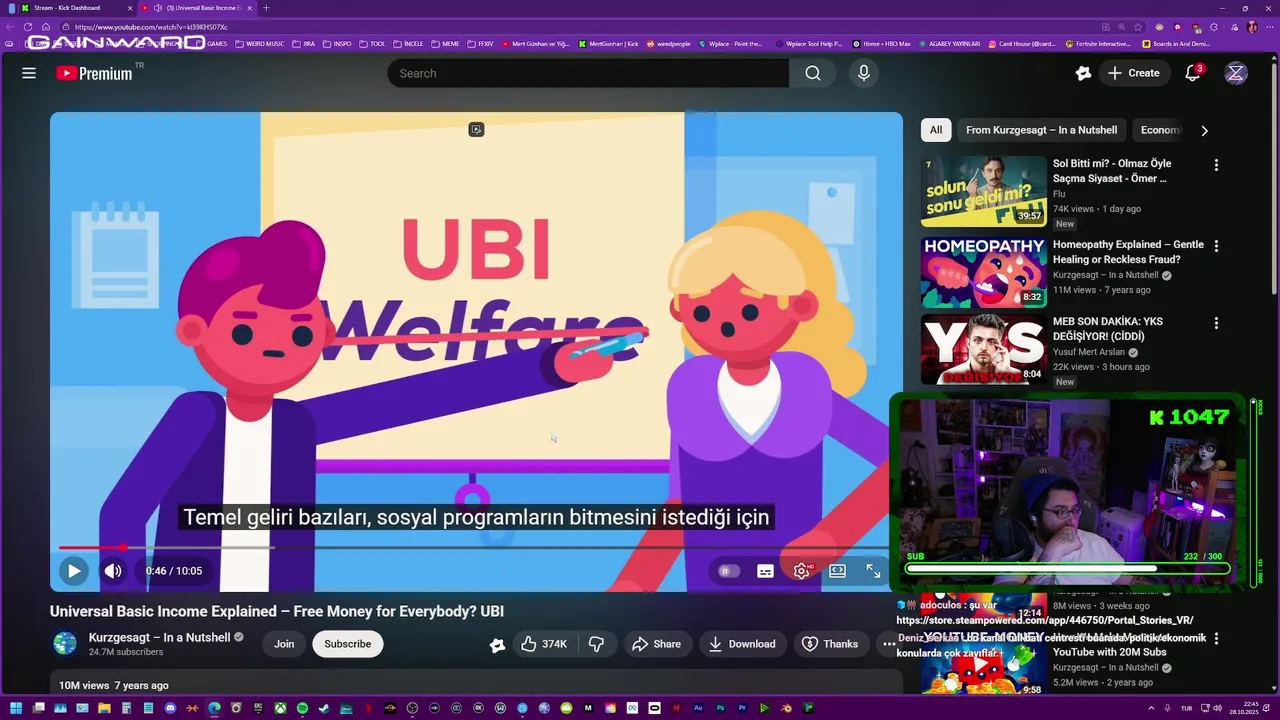1280x720 pixels.
Task: Open Steam from the taskbar
Action: (x=324, y=709)
